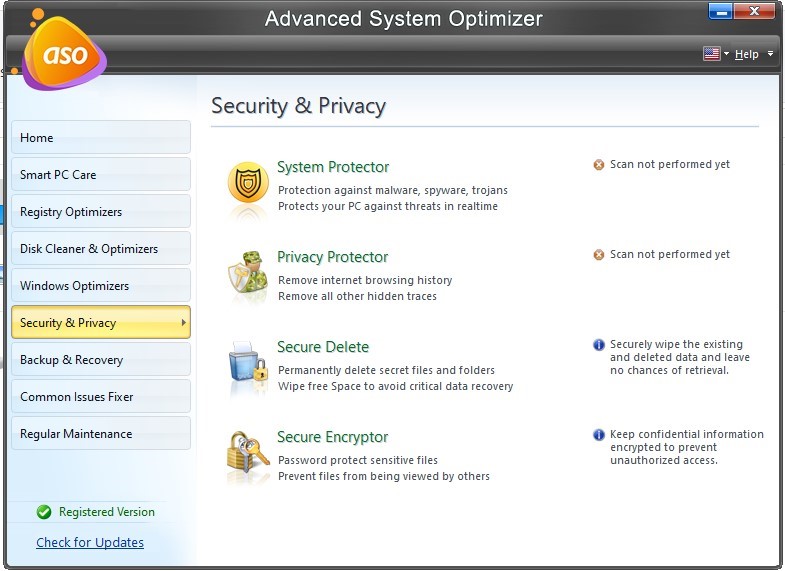The height and width of the screenshot is (571, 785).
Task: Expand the Help menu dropdown arrow
Action: pos(770,54)
